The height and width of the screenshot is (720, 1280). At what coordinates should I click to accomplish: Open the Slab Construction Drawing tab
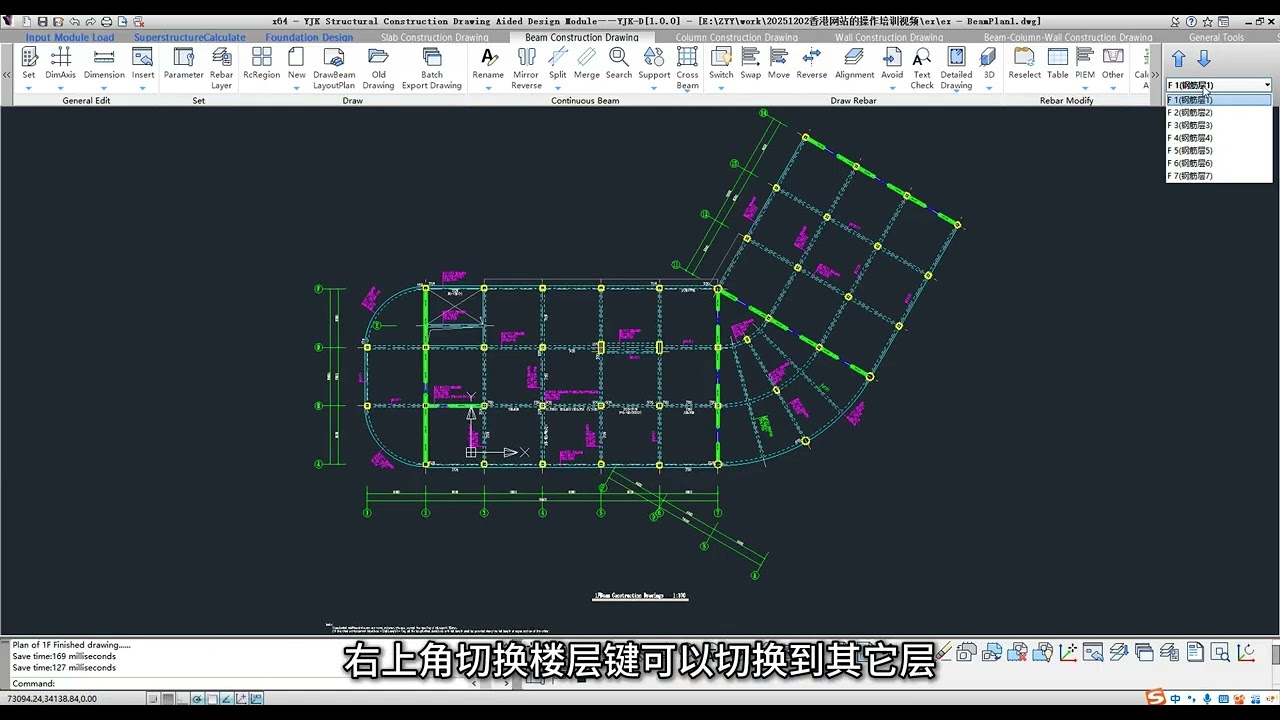click(435, 37)
